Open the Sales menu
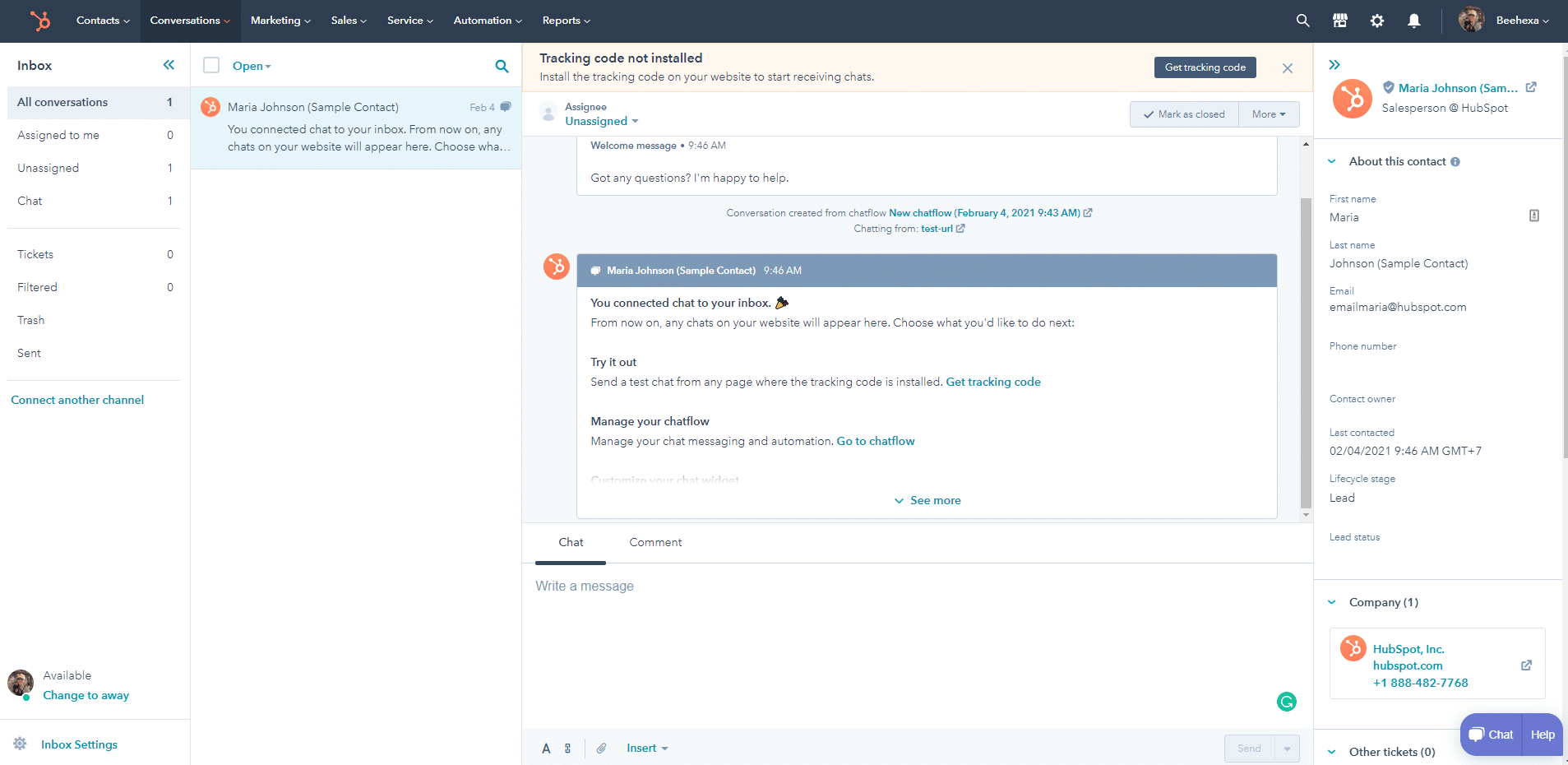 click(x=349, y=21)
